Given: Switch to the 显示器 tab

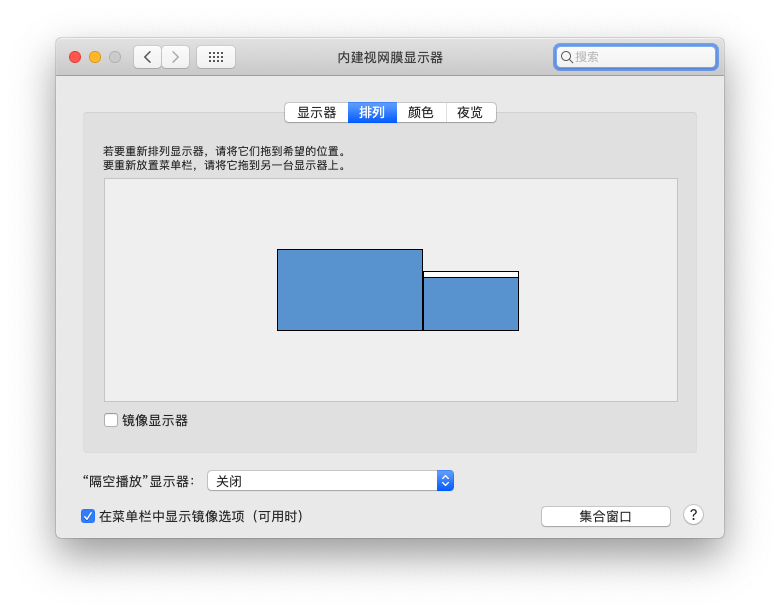Looking at the screenshot, I should pos(316,113).
